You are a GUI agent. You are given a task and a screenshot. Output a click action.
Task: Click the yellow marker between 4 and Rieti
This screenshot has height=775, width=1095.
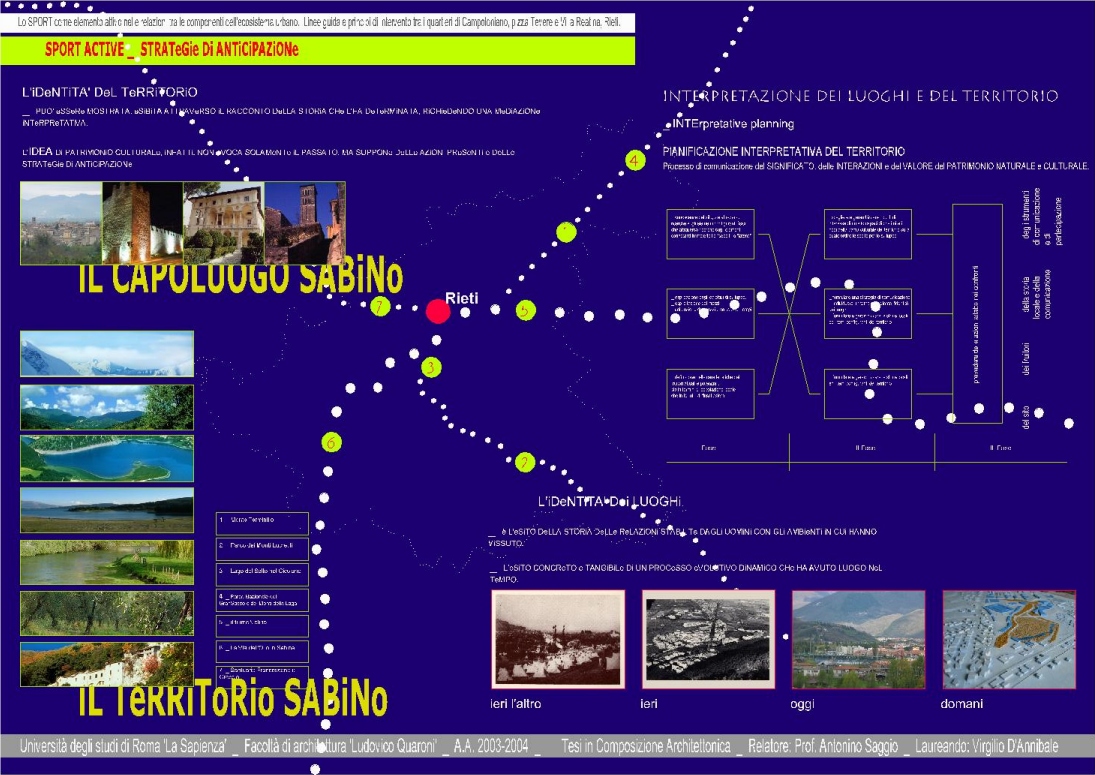[566, 232]
